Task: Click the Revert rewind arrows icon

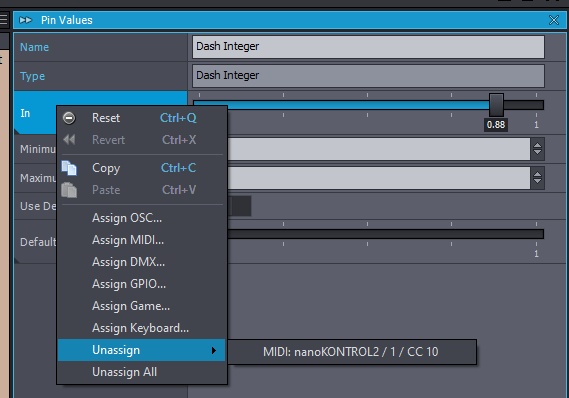Action: 69,140
